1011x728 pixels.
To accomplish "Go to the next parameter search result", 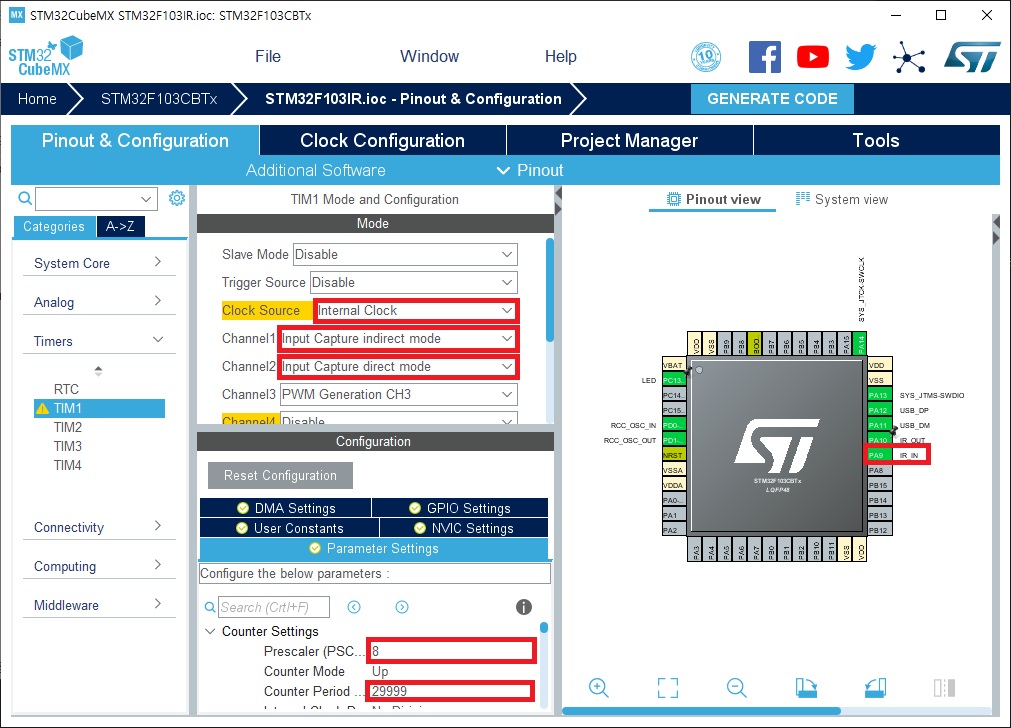I will tap(402, 607).
